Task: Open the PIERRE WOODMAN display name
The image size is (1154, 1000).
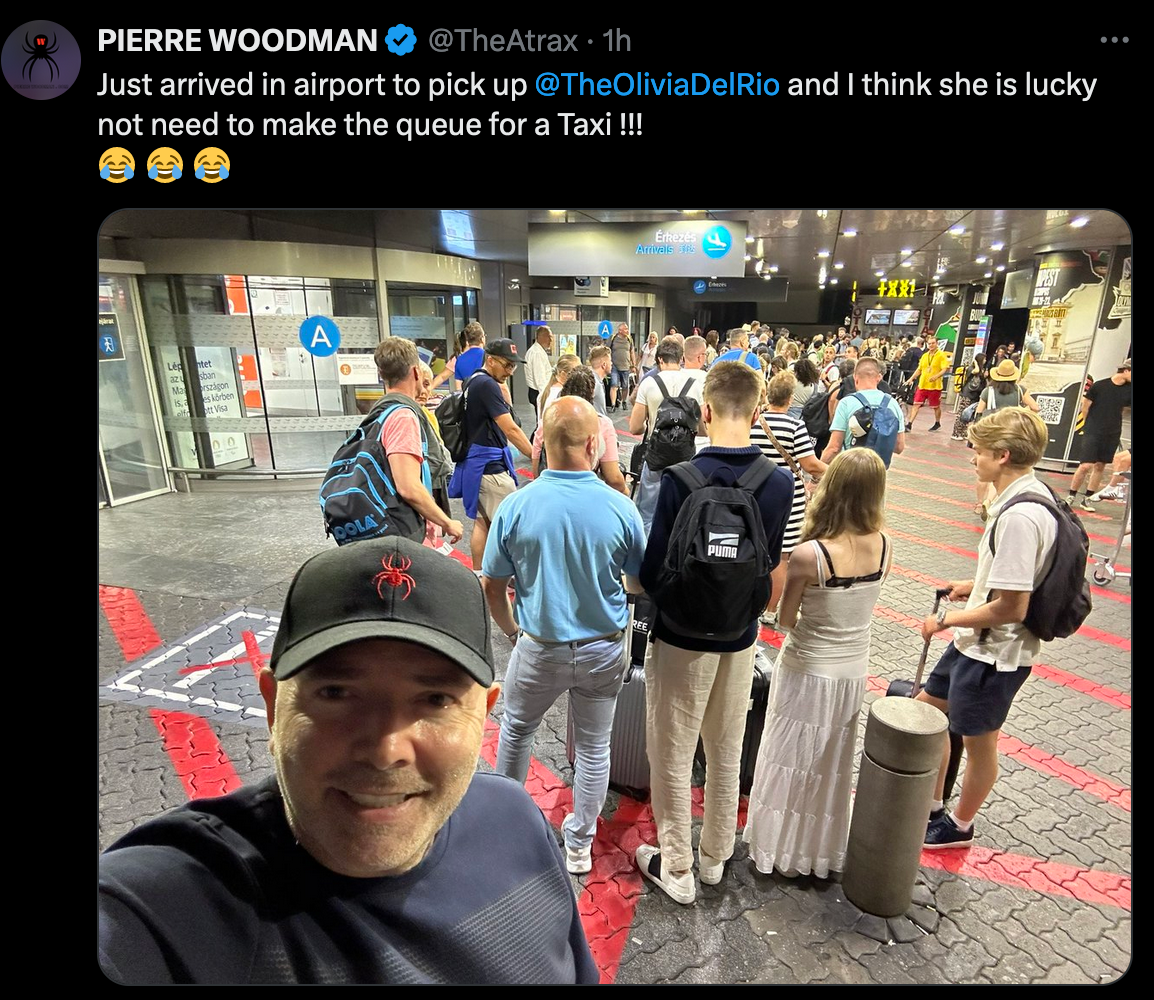Action: pos(237,40)
